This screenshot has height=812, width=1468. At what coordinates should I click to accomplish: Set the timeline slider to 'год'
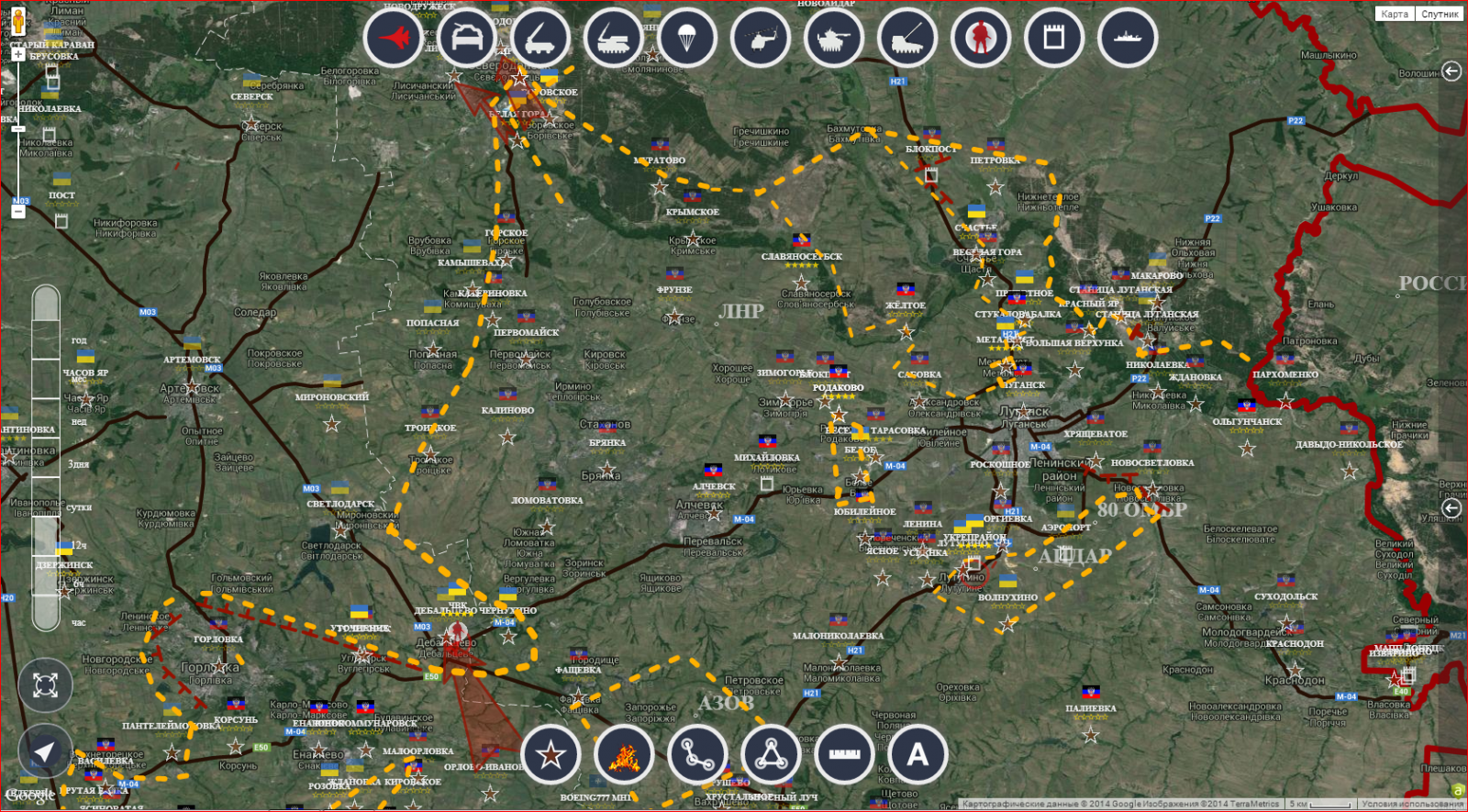(46, 340)
